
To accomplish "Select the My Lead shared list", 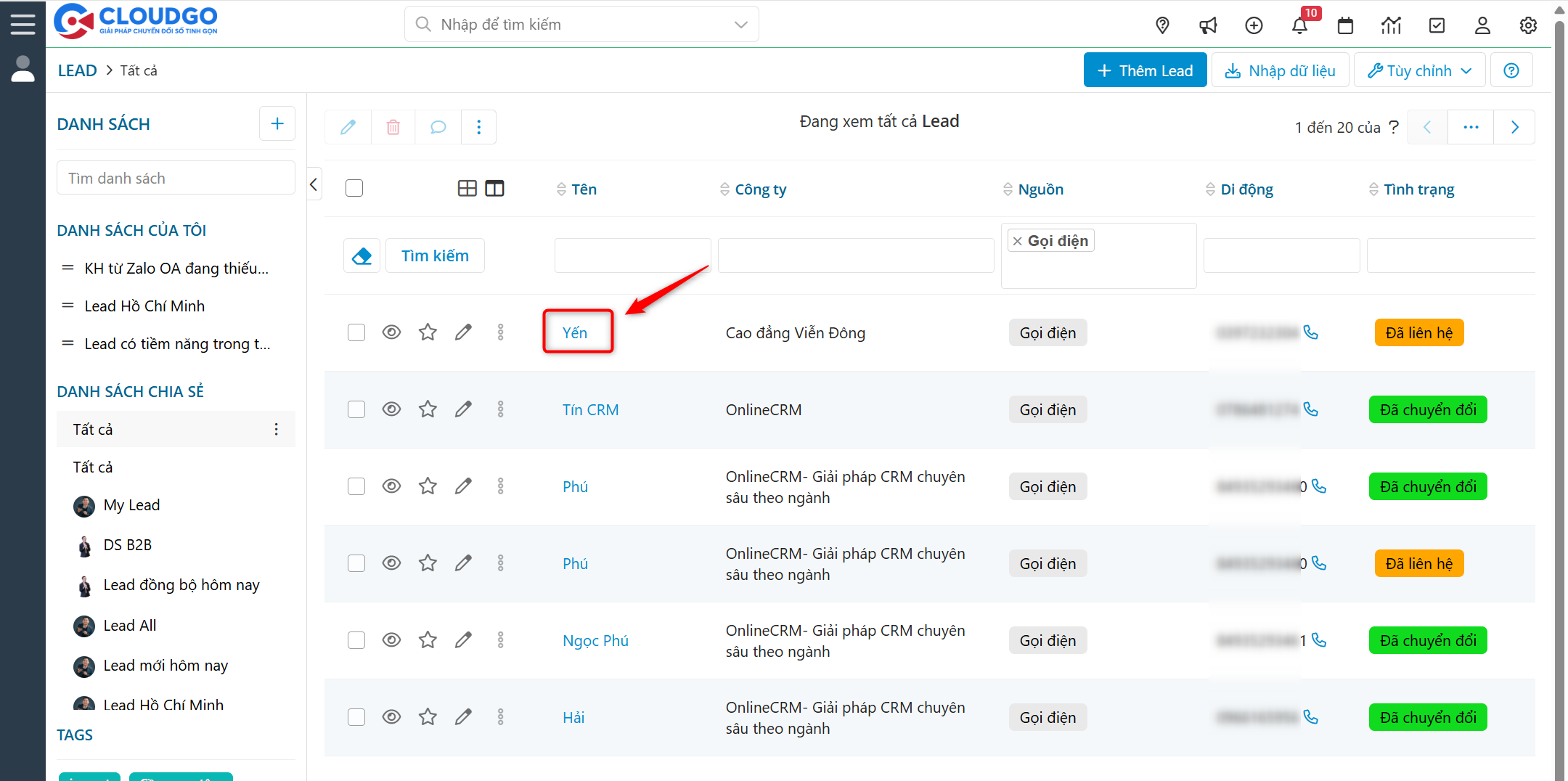I will click(x=131, y=505).
